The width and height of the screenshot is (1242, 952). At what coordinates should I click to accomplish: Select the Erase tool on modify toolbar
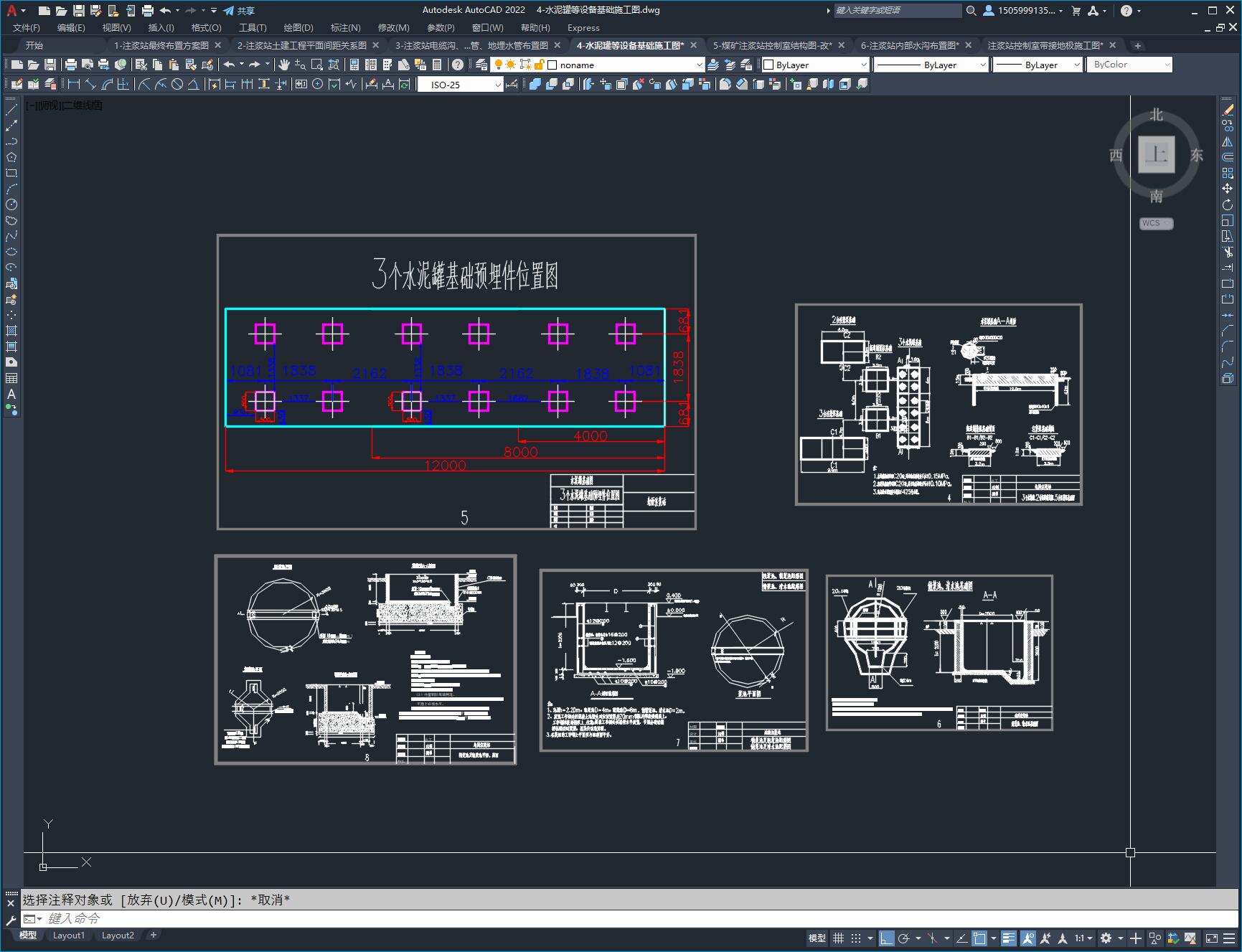(x=1228, y=110)
